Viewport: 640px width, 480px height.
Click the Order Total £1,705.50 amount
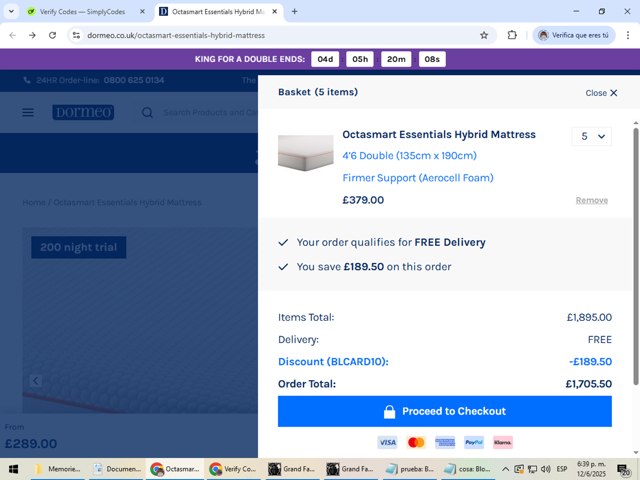click(x=589, y=384)
